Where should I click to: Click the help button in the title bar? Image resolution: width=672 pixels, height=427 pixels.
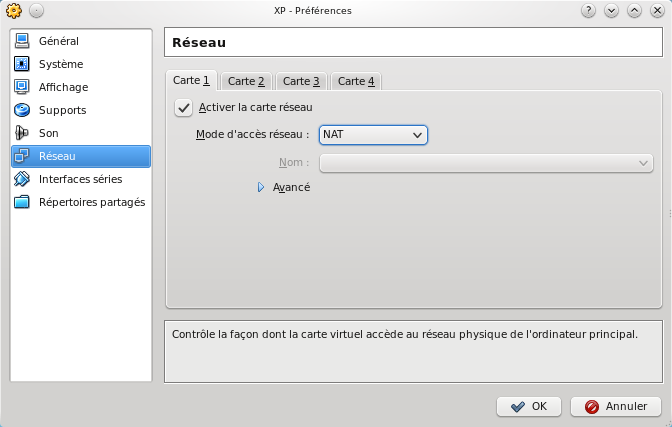[x=588, y=11]
